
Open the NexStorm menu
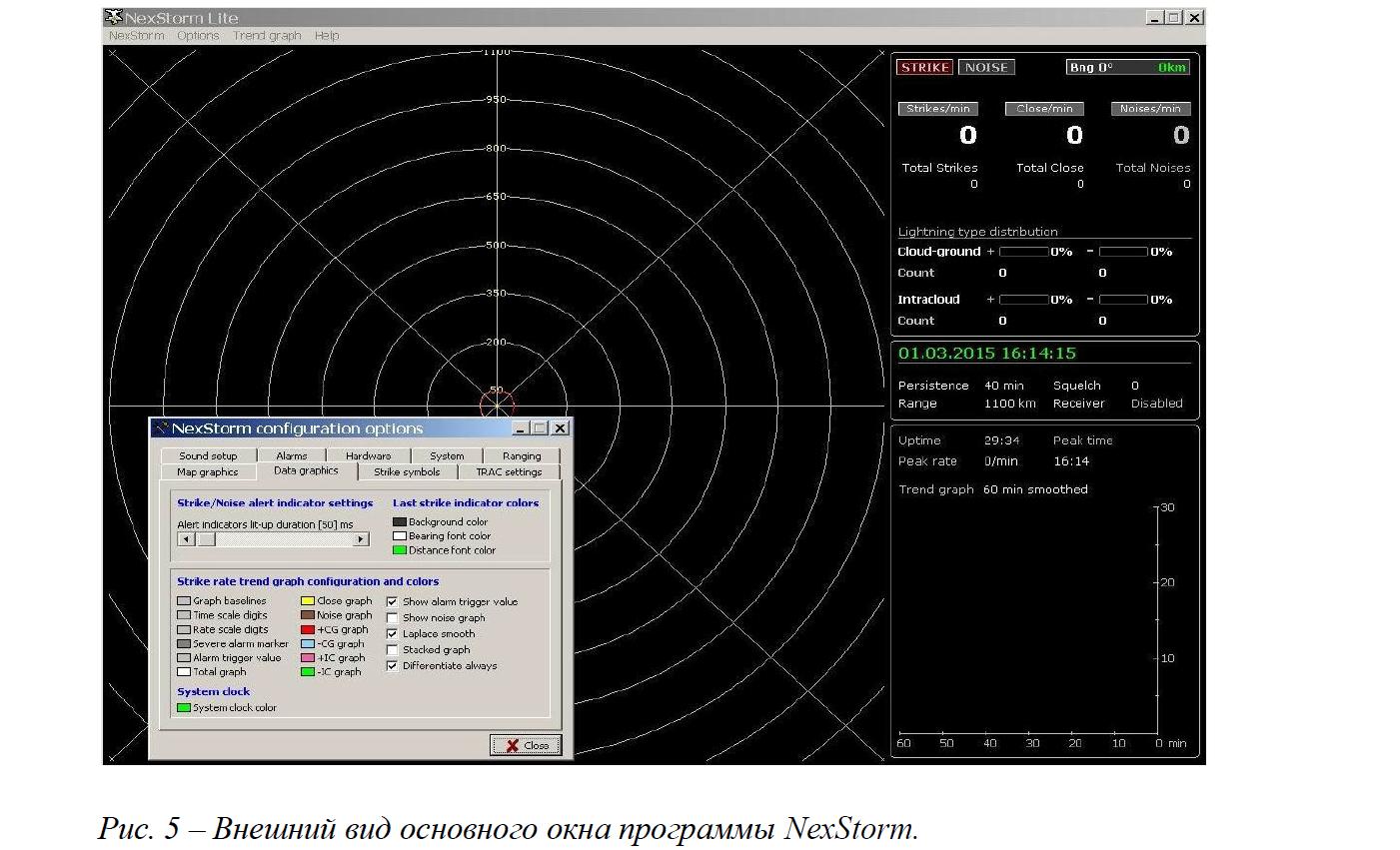click(x=136, y=35)
